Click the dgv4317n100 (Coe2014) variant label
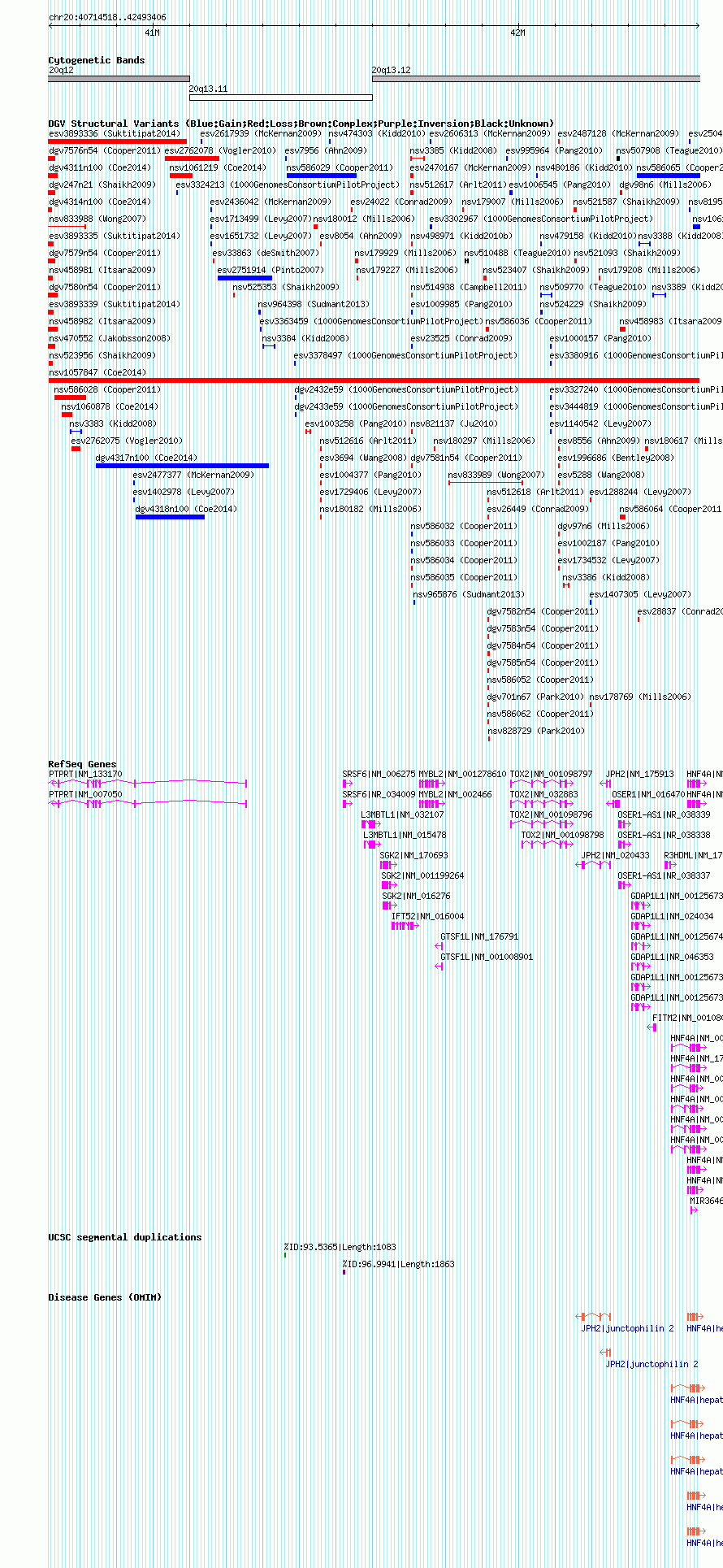723x1568 pixels. [146, 458]
